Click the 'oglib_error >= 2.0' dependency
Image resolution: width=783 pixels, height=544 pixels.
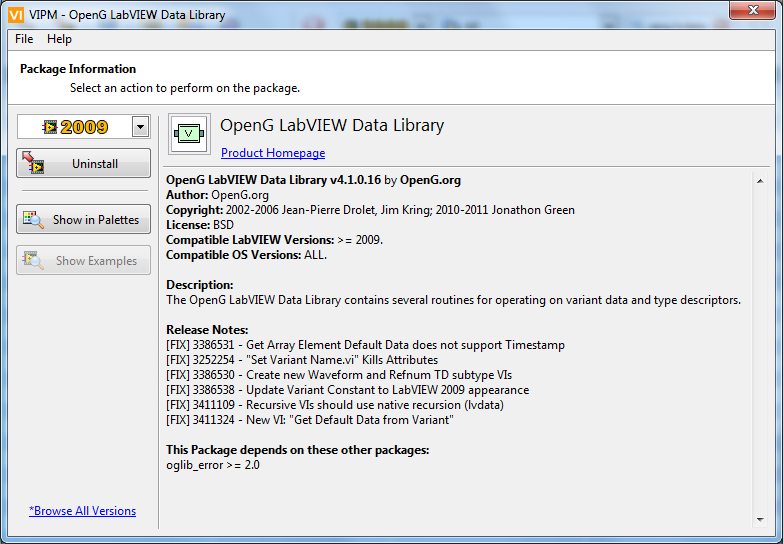[x=213, y=465]
